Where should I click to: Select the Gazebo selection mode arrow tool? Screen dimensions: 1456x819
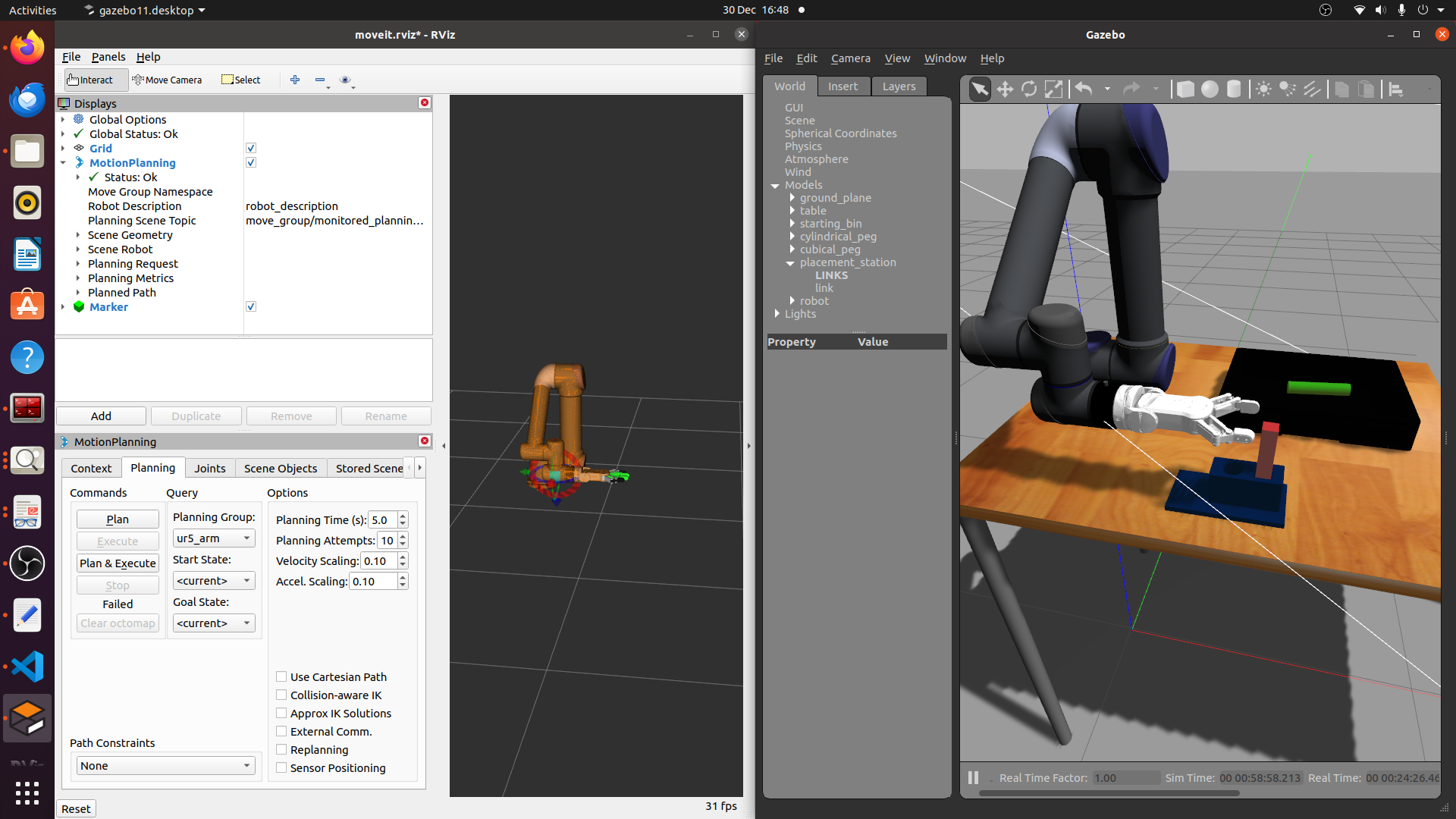(980, 89)
